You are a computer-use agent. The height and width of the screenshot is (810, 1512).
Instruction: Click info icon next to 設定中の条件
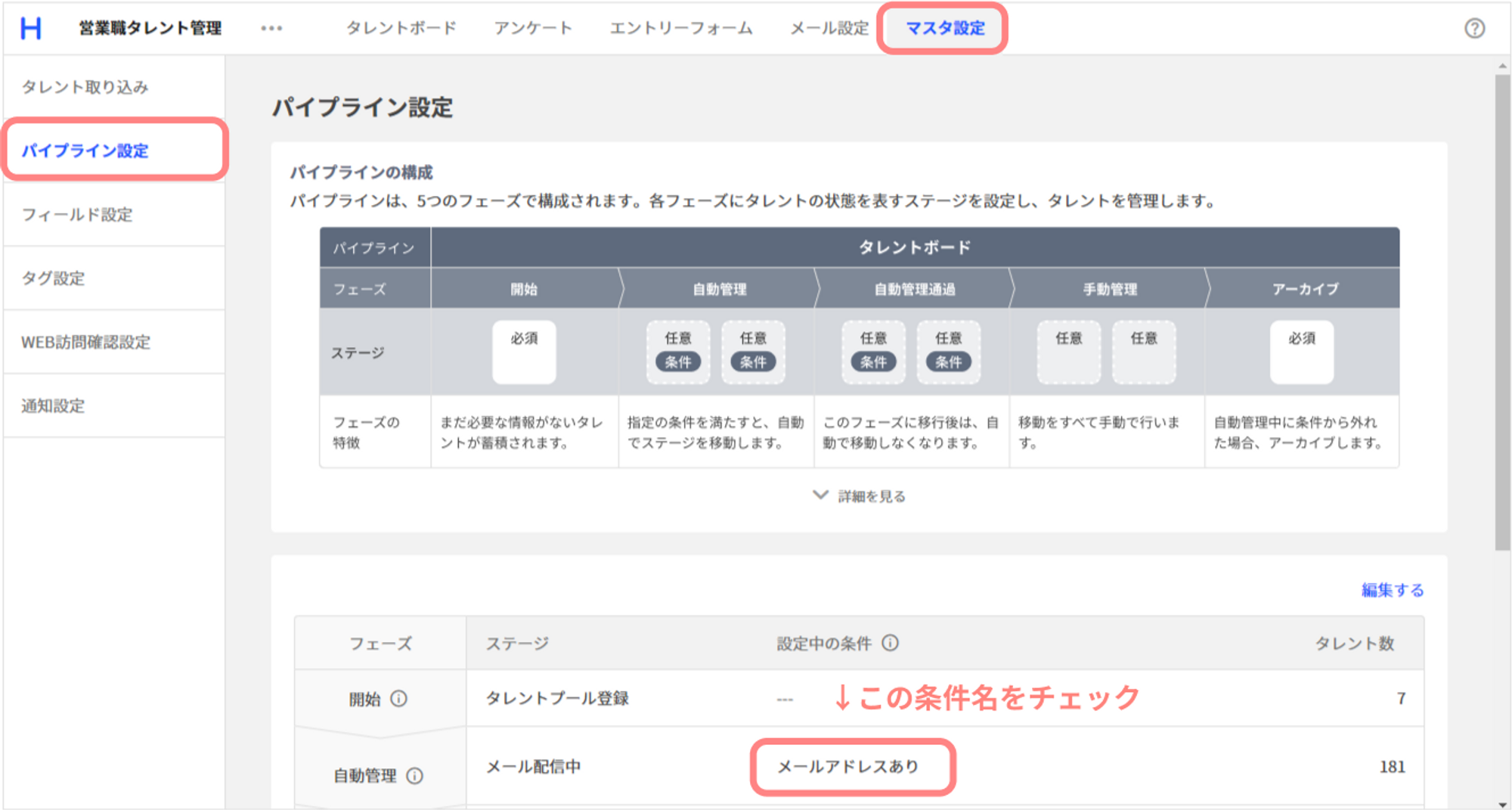coord(891,643)
